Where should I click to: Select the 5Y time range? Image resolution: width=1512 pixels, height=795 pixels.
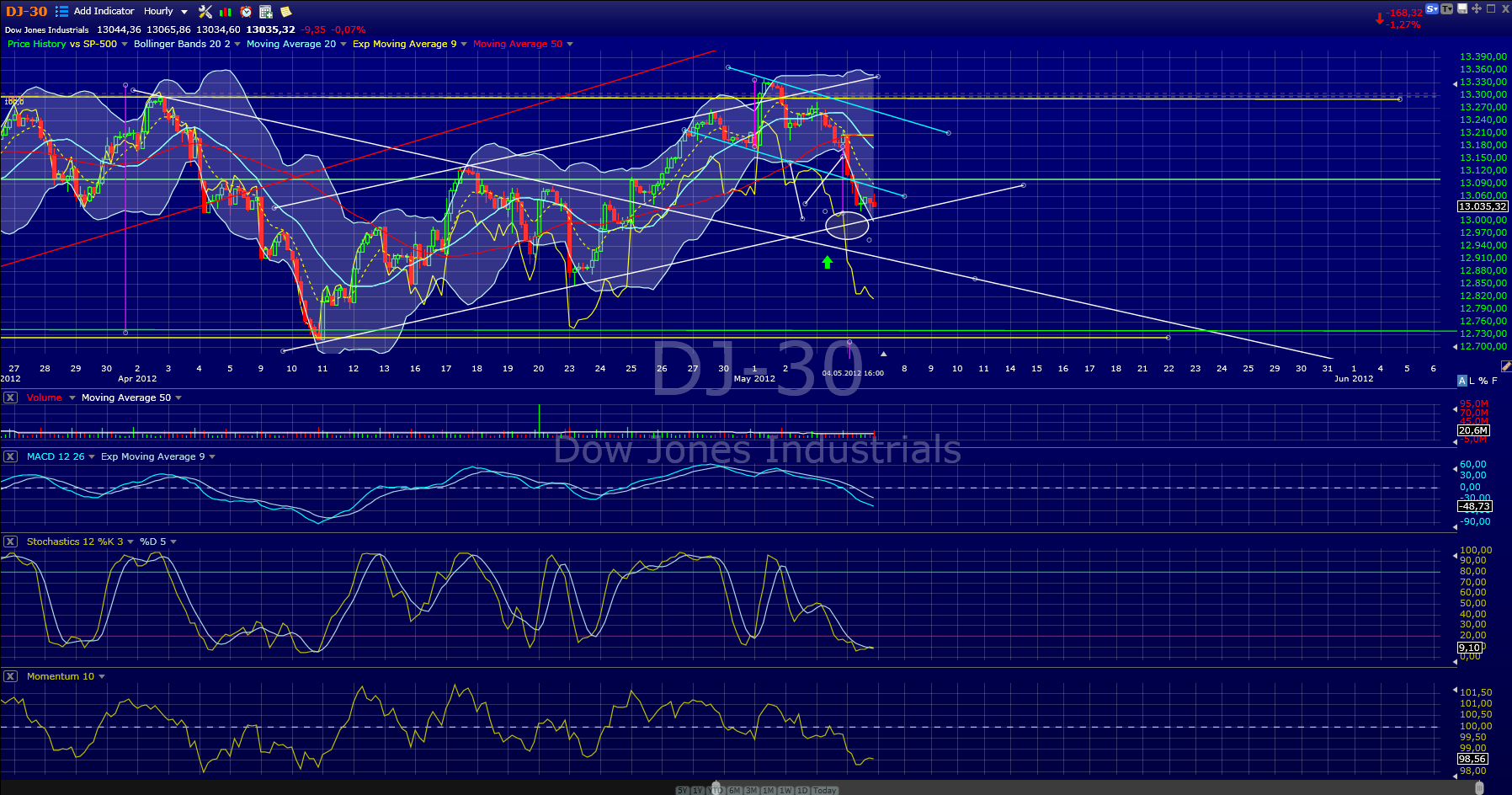(x=682, y=791)
